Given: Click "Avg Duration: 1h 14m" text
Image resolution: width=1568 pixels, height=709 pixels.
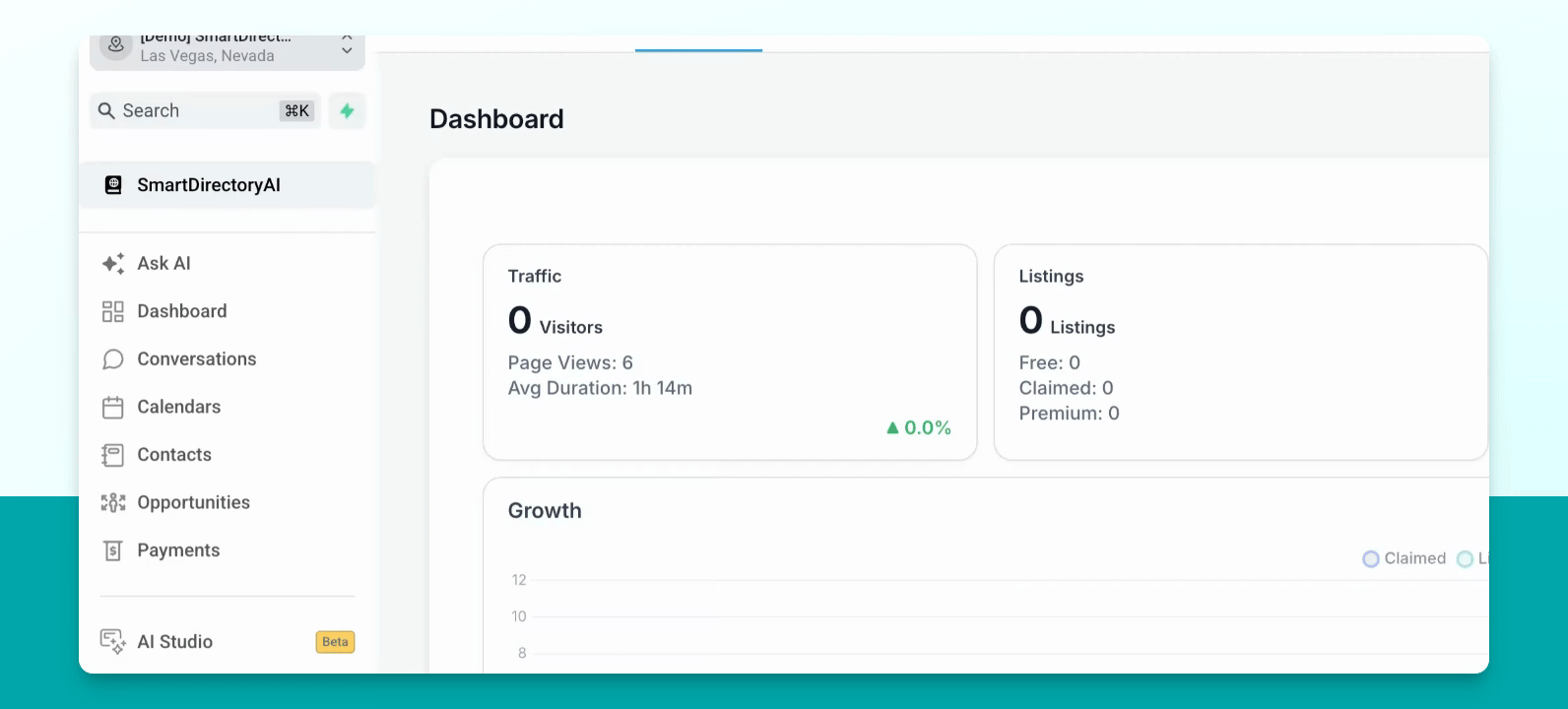Looking at the screenshot, I should pos(600,388).
